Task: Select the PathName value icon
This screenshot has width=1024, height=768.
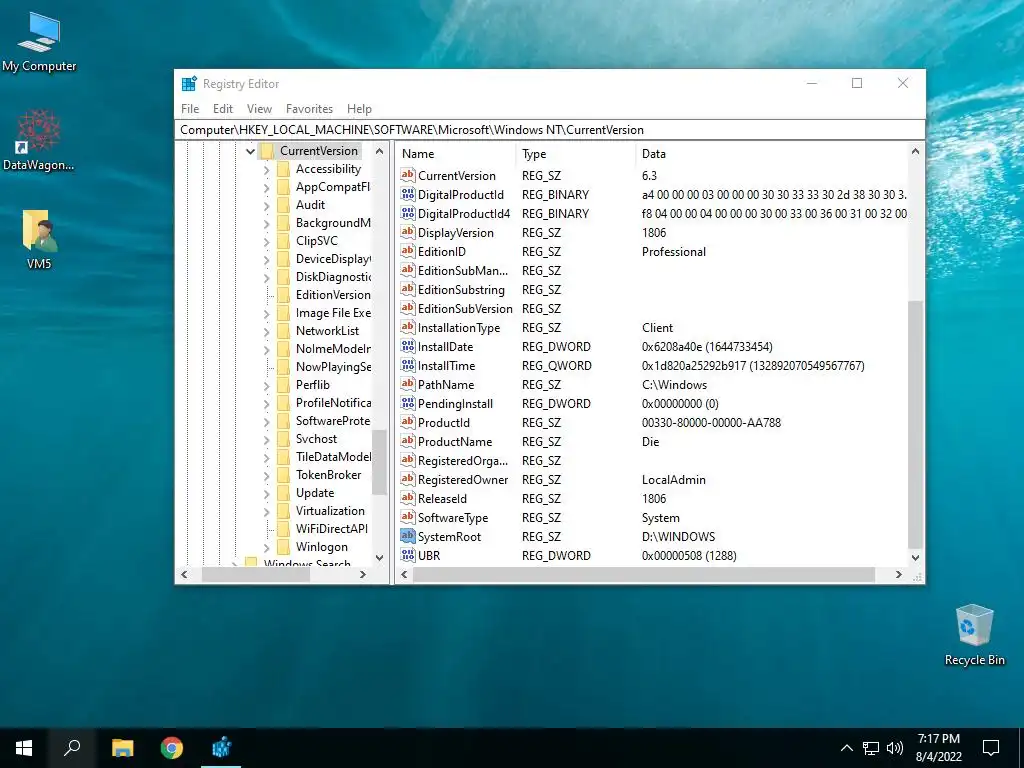Action: (x=408, y=384)
